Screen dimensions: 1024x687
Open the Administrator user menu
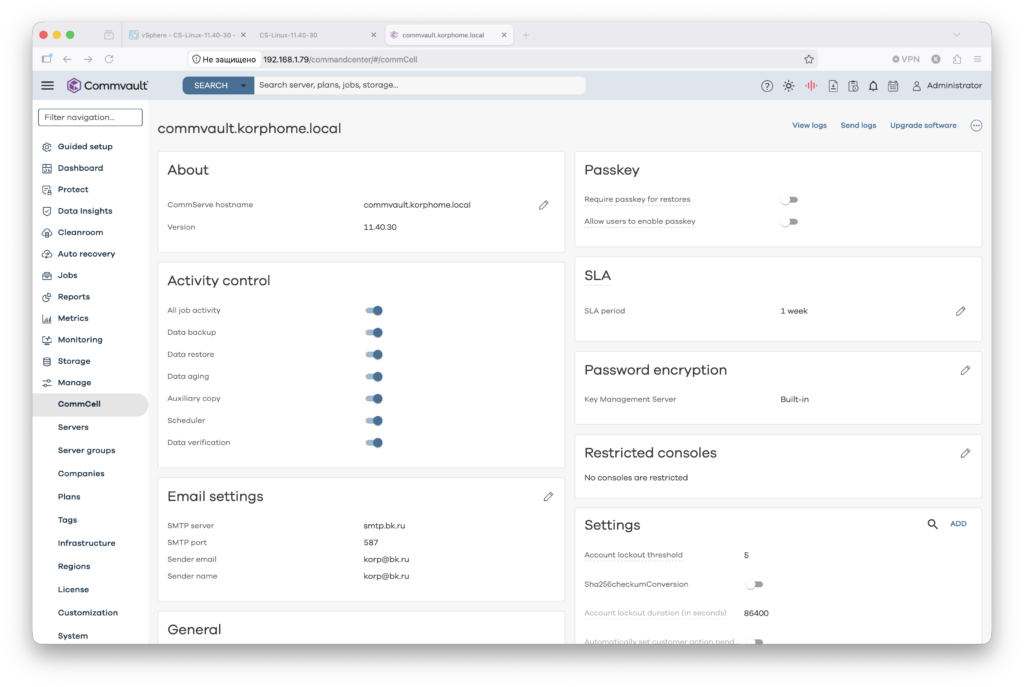coord(947,86)
